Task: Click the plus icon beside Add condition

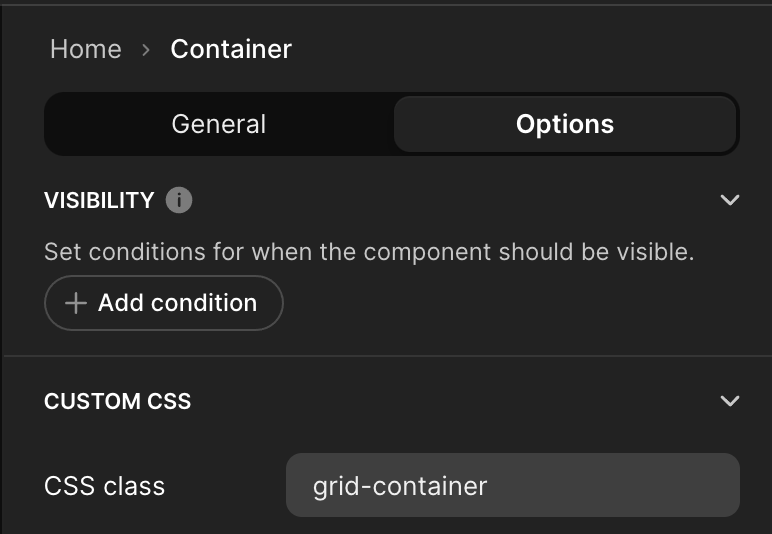Action: tap(76, 303)
